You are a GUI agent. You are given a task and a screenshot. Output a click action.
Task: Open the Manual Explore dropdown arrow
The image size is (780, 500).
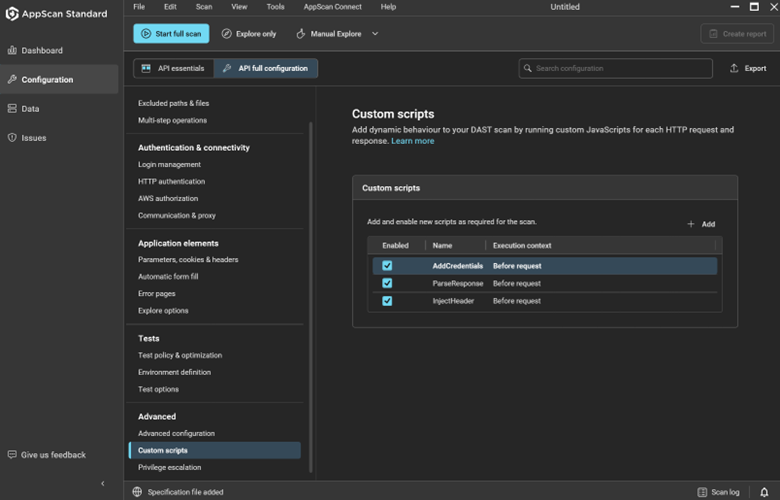375,34
